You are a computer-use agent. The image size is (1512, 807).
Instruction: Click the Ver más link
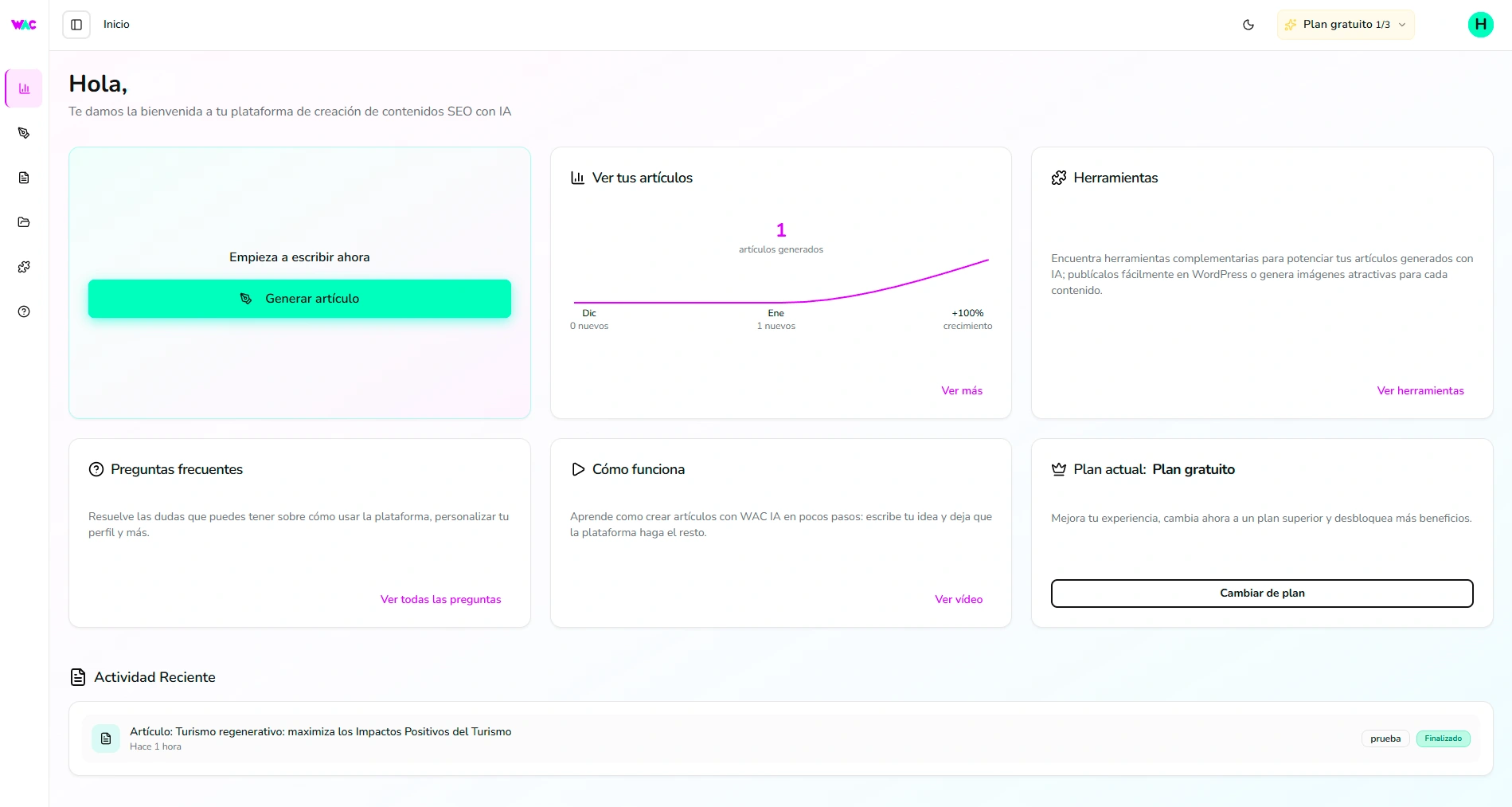tap(962, 390)
